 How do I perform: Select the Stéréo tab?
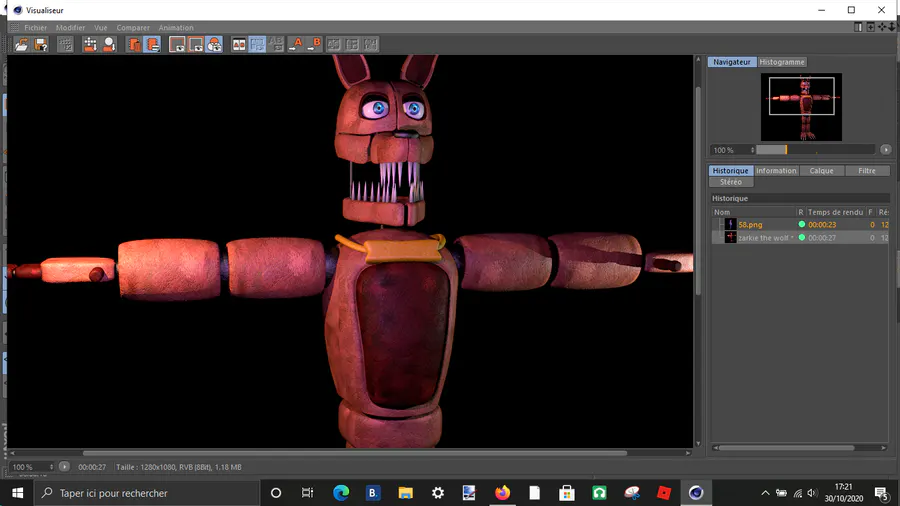731,182
